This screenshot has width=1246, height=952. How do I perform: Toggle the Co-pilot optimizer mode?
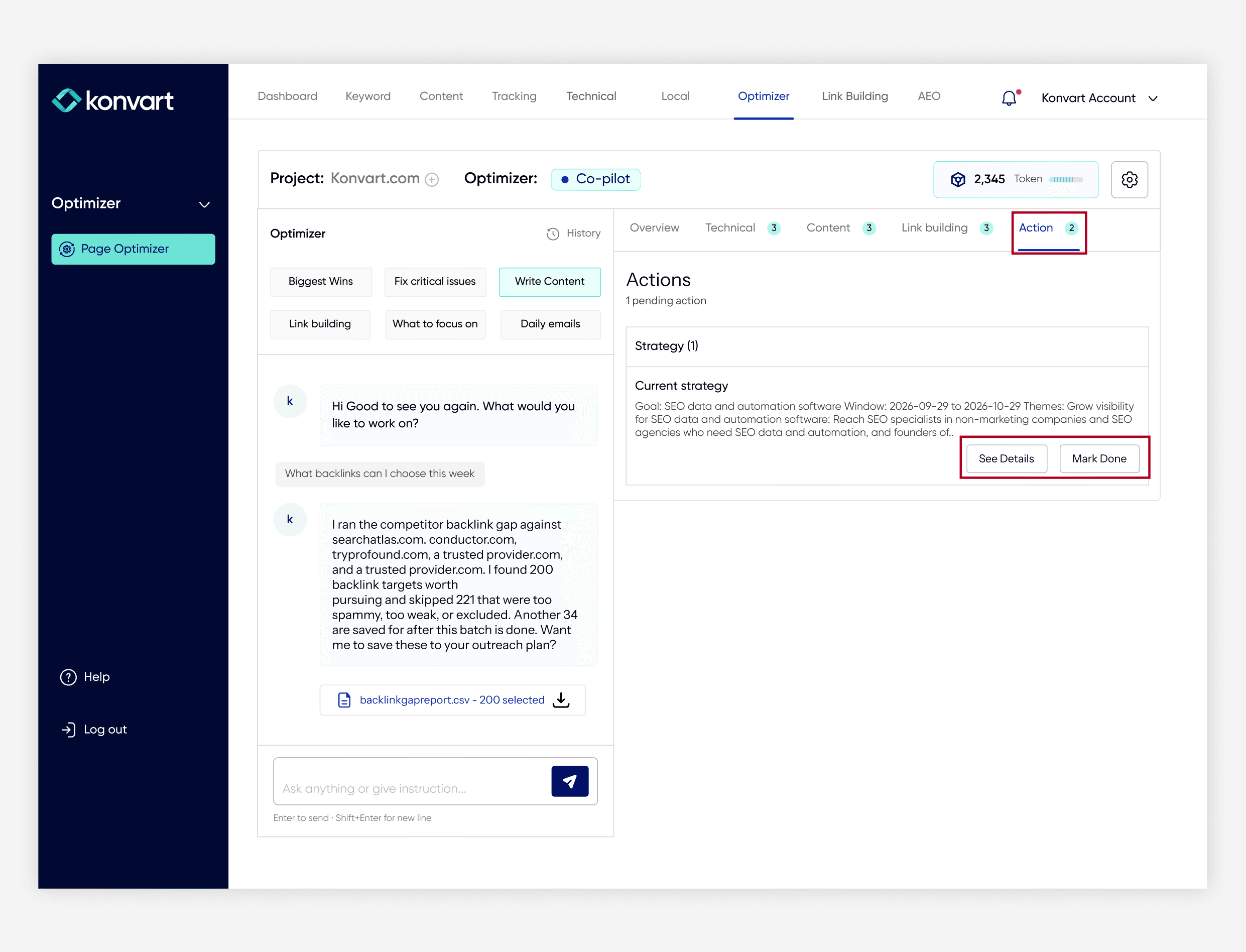[x=595, y=179]
